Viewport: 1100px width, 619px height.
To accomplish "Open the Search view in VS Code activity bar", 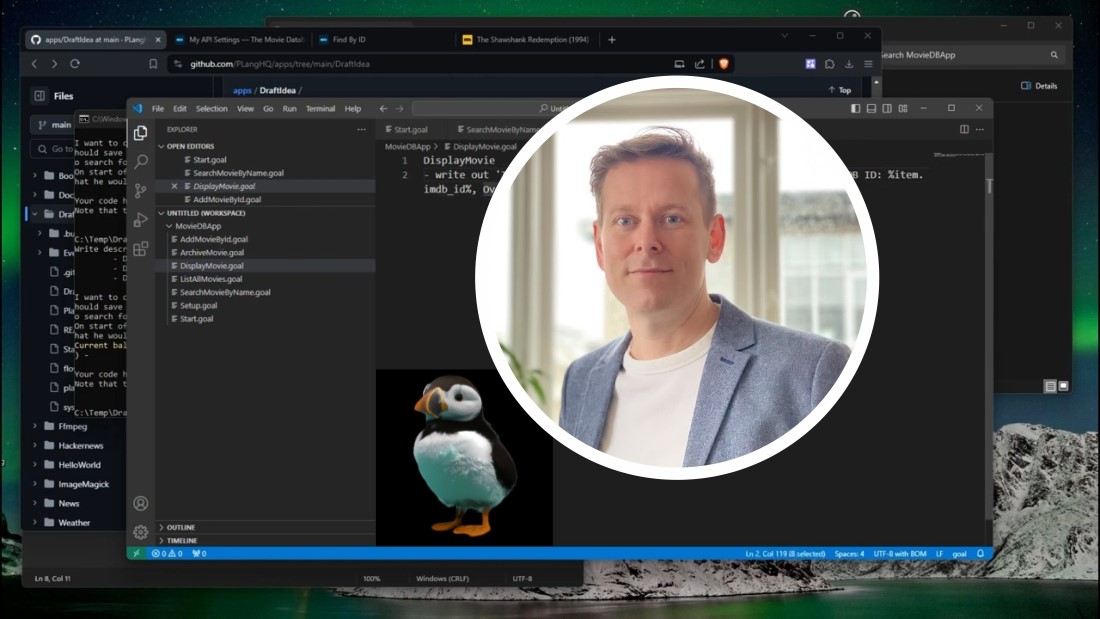I will point(140,161).
